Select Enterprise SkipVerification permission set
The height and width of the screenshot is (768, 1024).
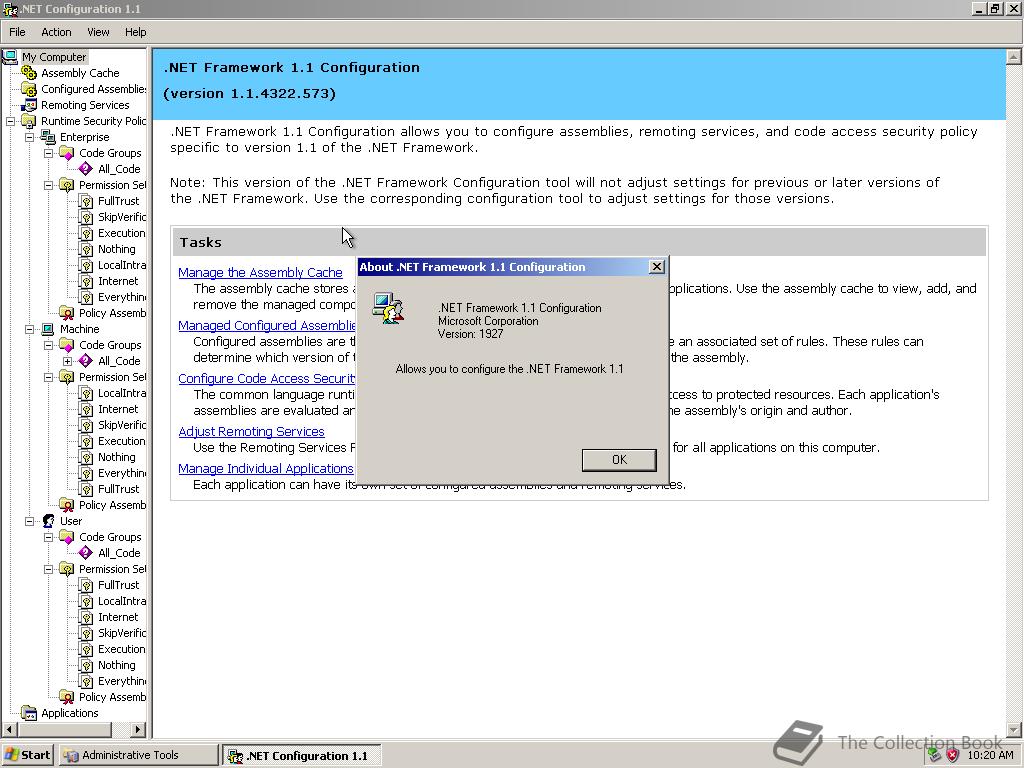point(121,217)
